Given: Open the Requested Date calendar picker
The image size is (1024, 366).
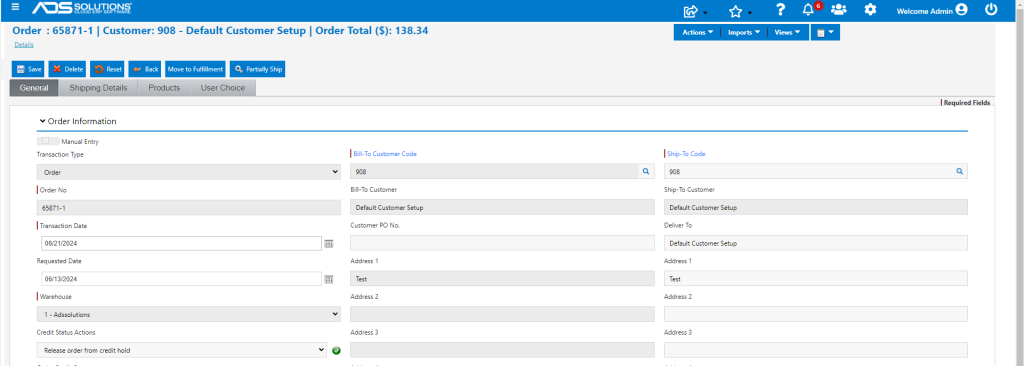Looking at the screenshot, I should coord(328,279).
